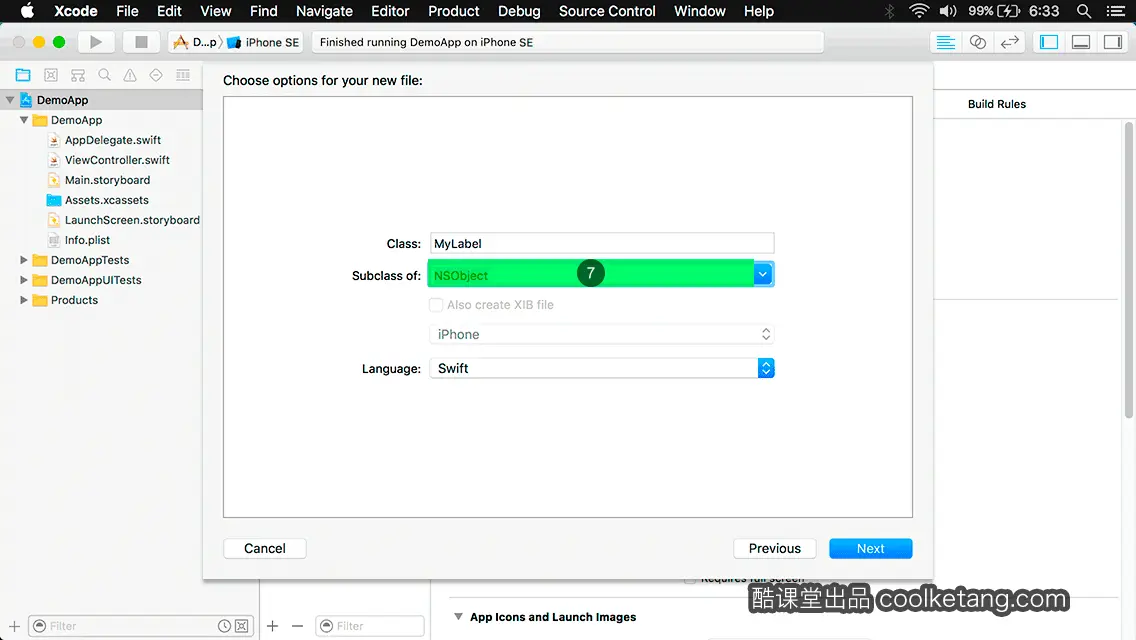Remove the target with the minus icon
Image resolution: width=1136 pixels, height=640 pixels.
(297, 626)
